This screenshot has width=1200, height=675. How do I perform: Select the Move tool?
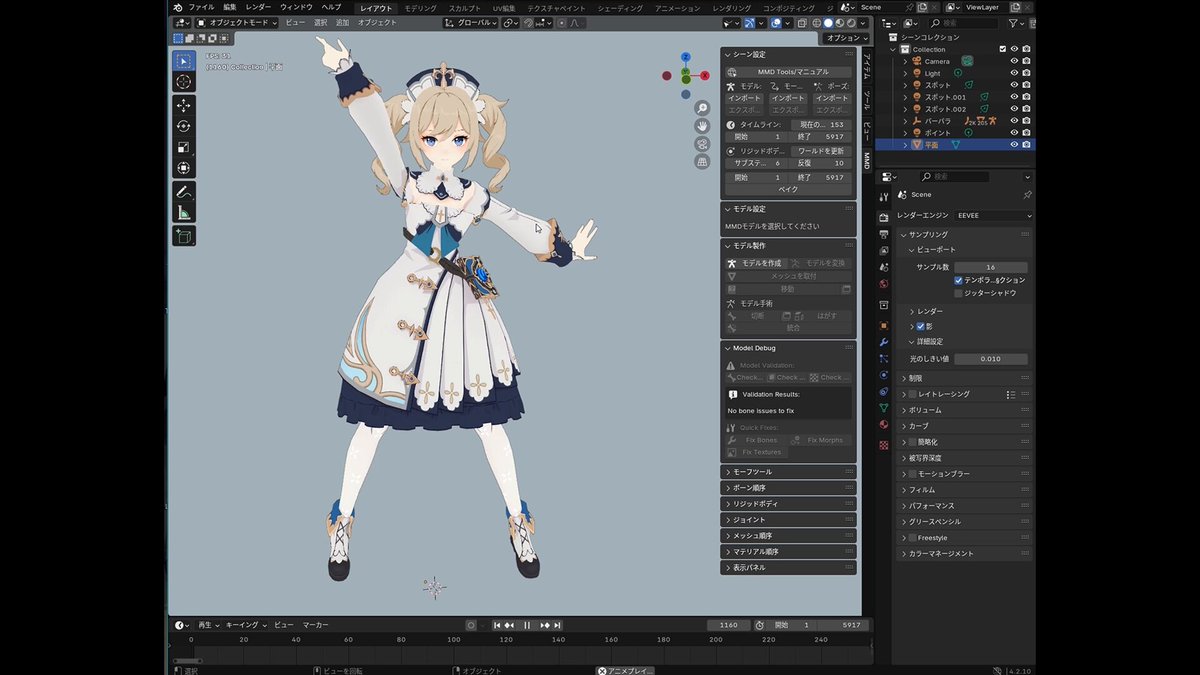pos(184,105)
